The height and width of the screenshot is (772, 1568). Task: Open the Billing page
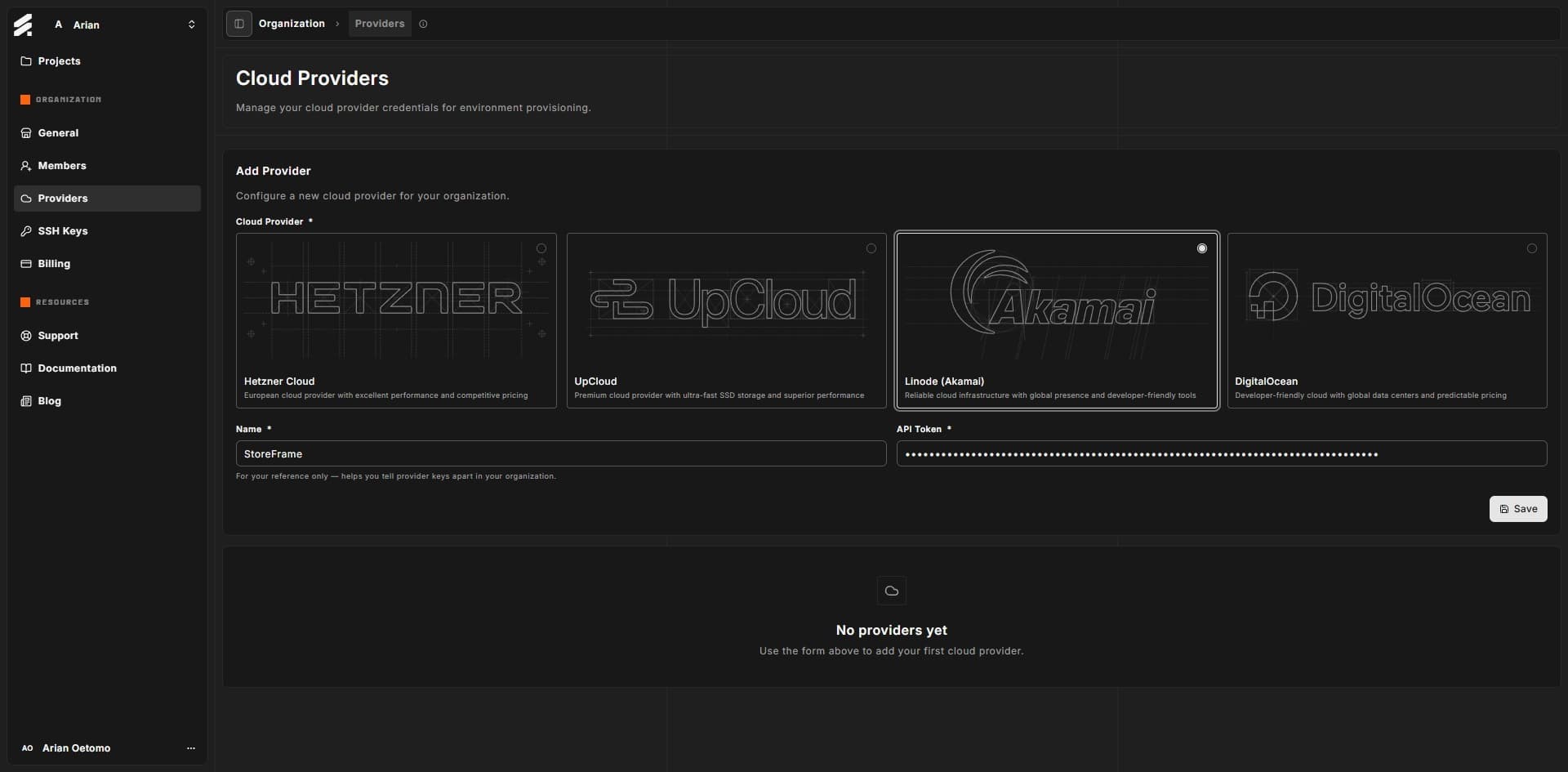pyautogui.click(x=107, y=264)
